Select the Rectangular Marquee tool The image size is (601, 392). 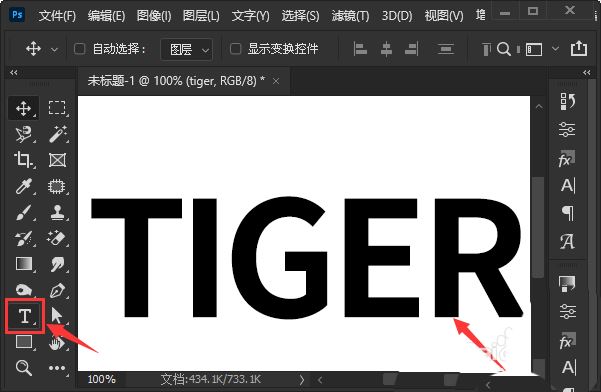57,108
